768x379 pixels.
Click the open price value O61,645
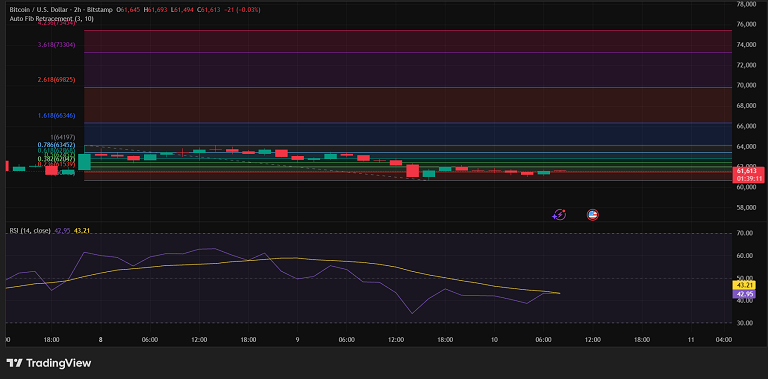tap(127, 10)
